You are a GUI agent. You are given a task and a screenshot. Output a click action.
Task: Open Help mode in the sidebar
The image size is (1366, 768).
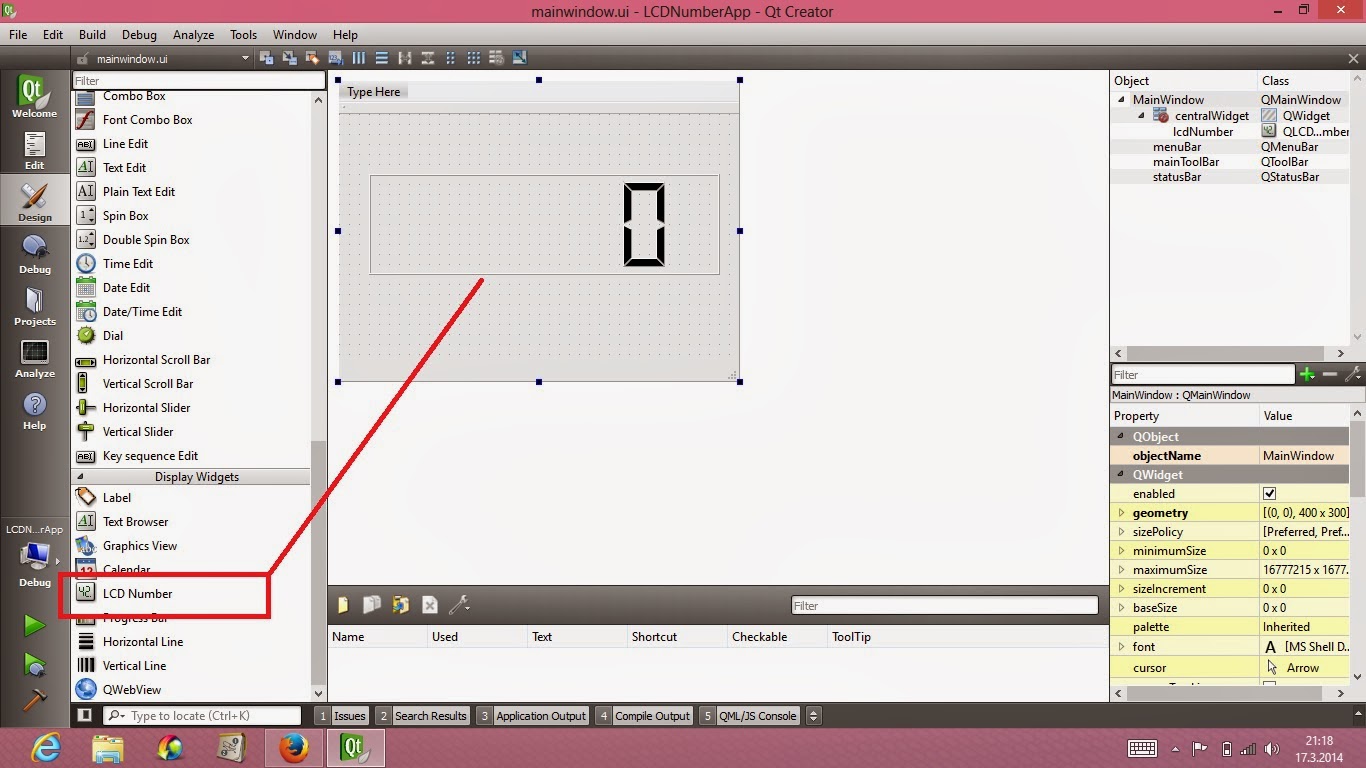35,411
